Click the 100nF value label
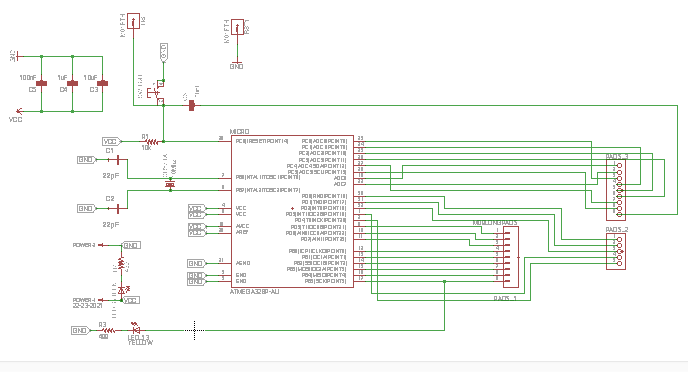Viewport: 688px width, 372px height. pos(28,78)
